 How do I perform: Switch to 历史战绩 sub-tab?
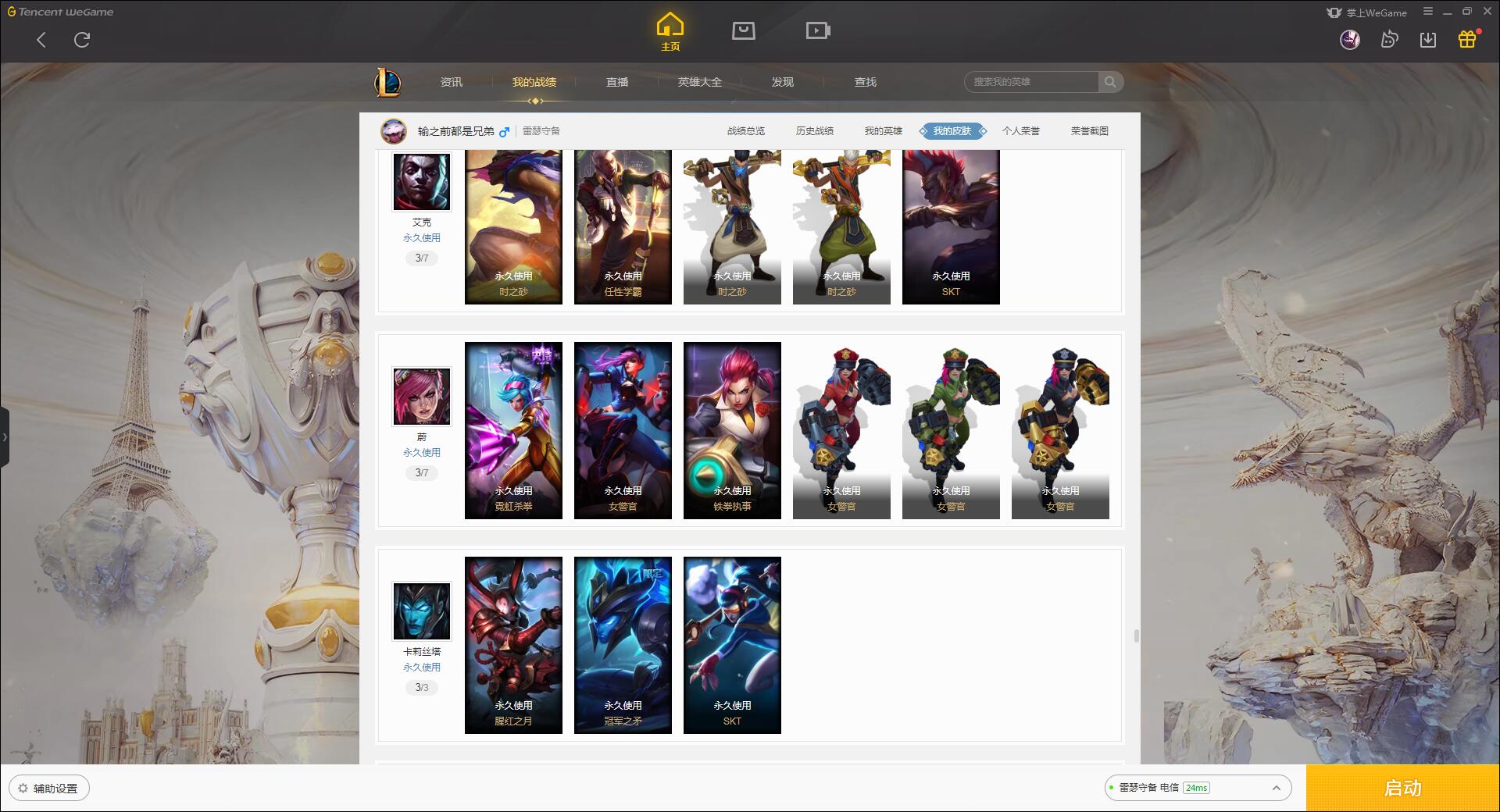815,131
